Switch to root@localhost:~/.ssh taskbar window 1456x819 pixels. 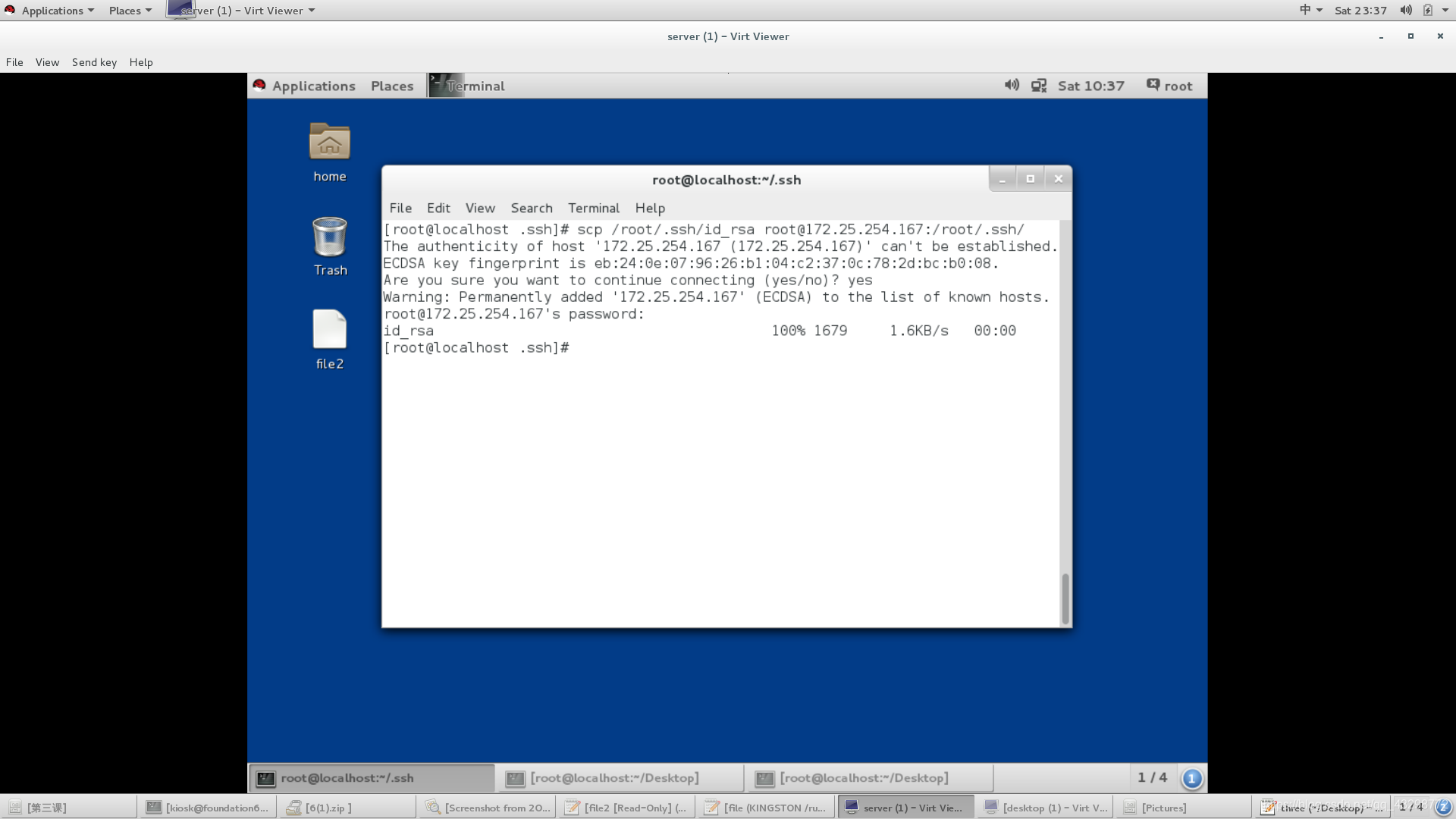click(x=372, y=778)
